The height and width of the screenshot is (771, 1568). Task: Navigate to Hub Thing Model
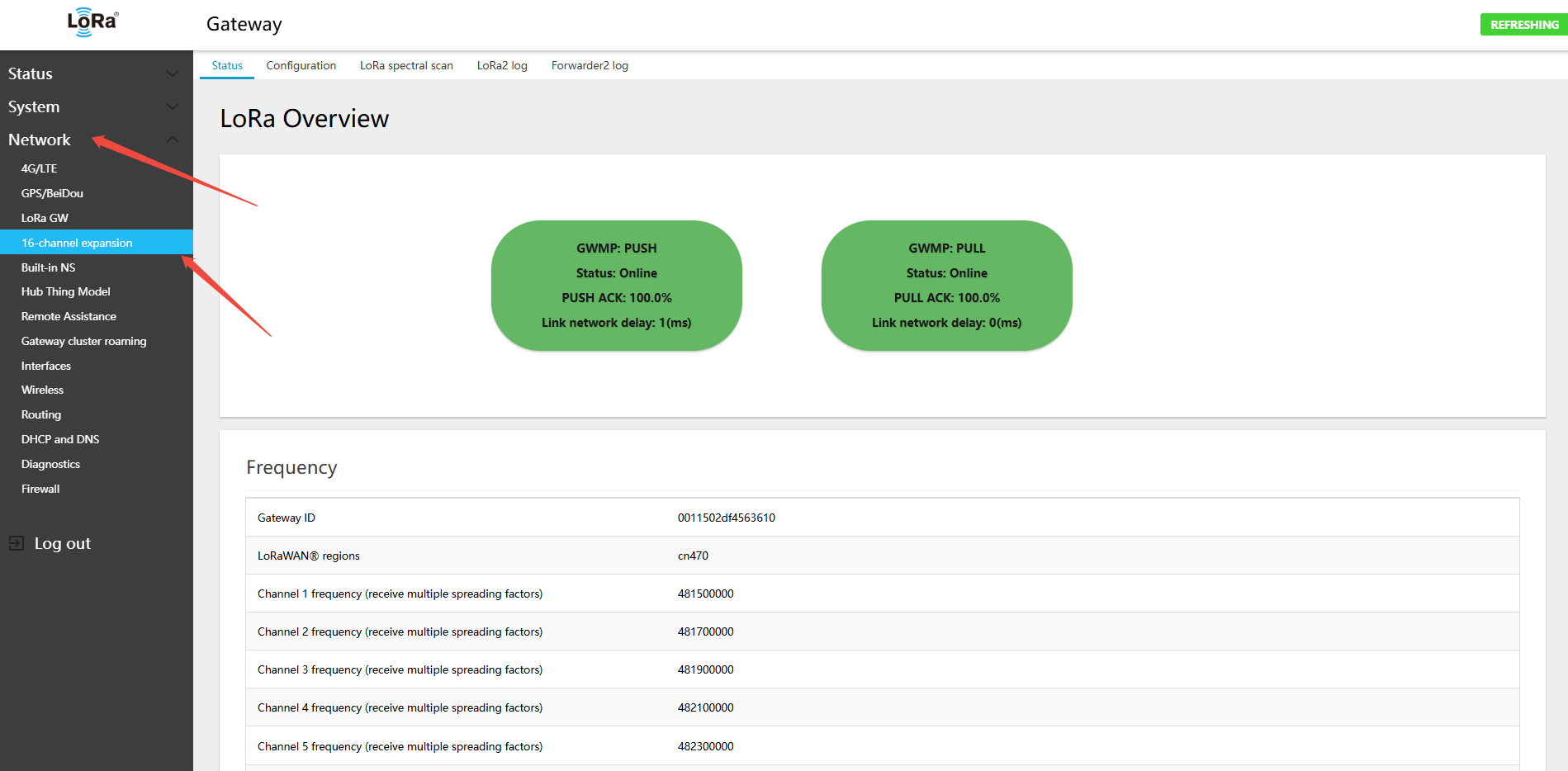point(65,291)
